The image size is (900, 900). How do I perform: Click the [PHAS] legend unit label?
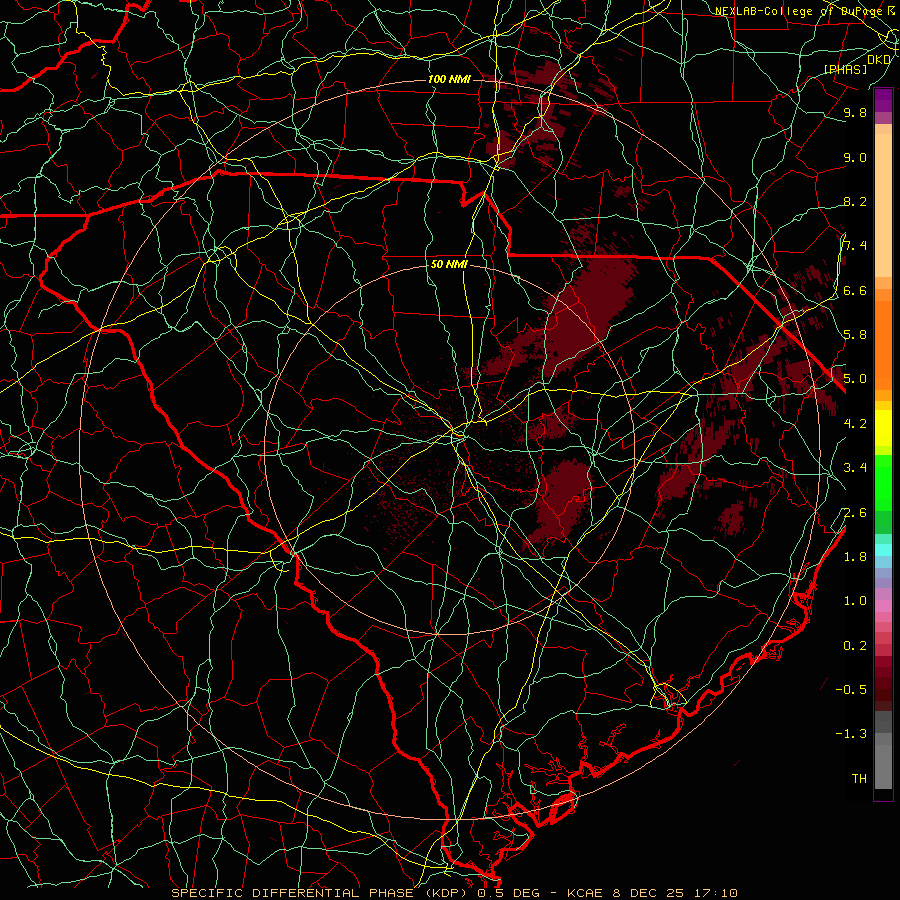[x=845, y=69]
